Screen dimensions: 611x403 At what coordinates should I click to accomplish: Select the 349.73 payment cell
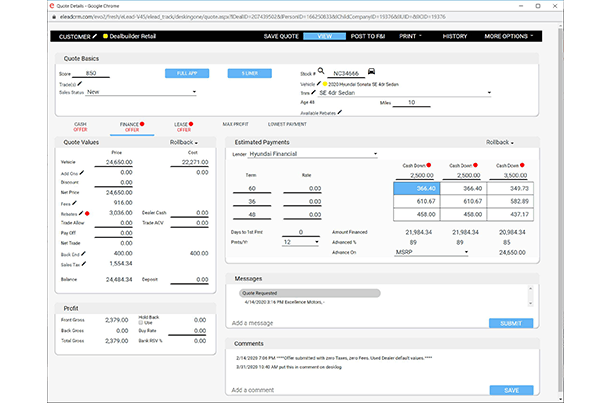[510, 188]
